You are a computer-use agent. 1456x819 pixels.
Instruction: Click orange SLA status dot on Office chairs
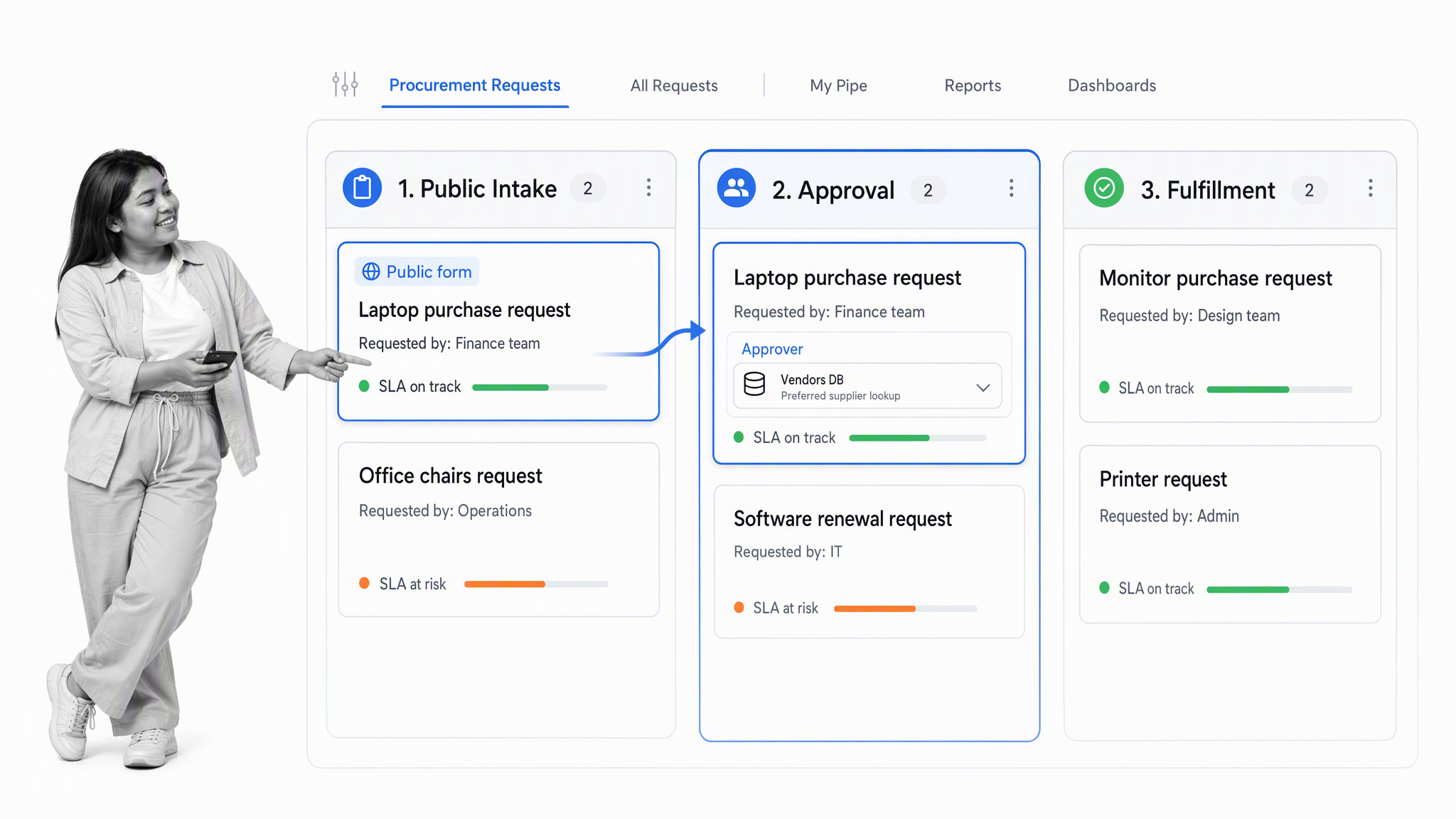(364, 583)
